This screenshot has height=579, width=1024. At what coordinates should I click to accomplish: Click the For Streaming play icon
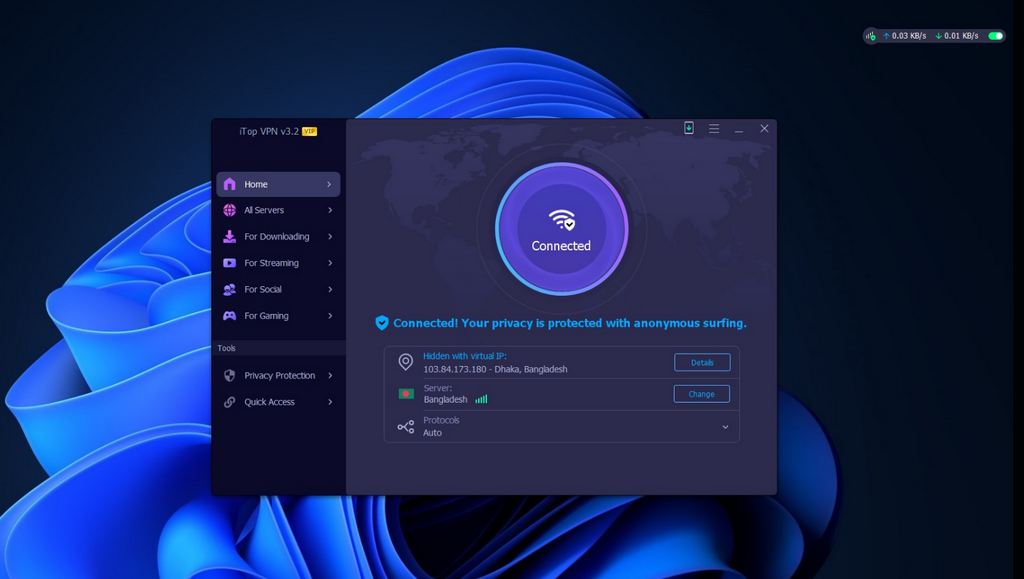229,263
